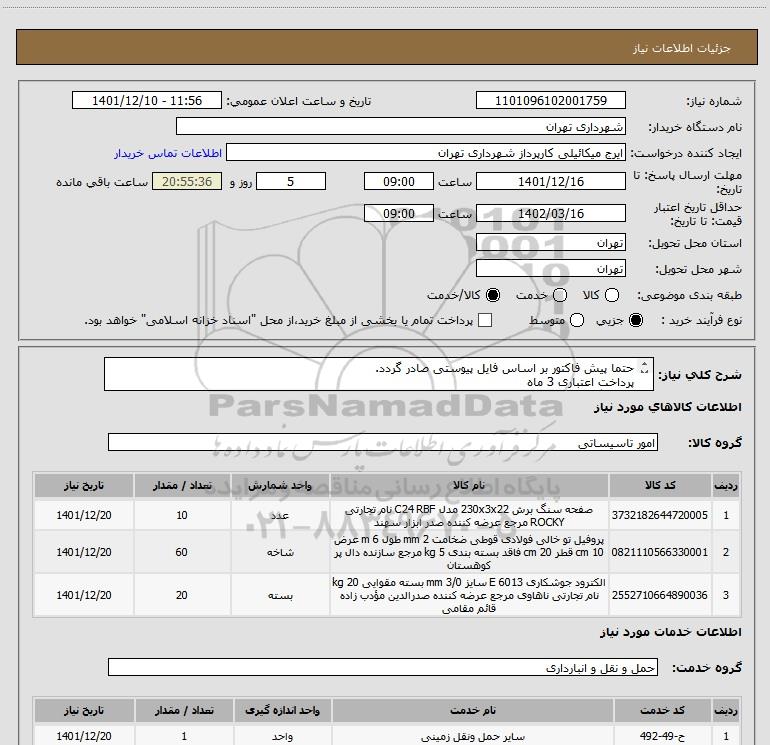
Task: Click the واحد اندازه گیری column header
Action: click(282, 710)
